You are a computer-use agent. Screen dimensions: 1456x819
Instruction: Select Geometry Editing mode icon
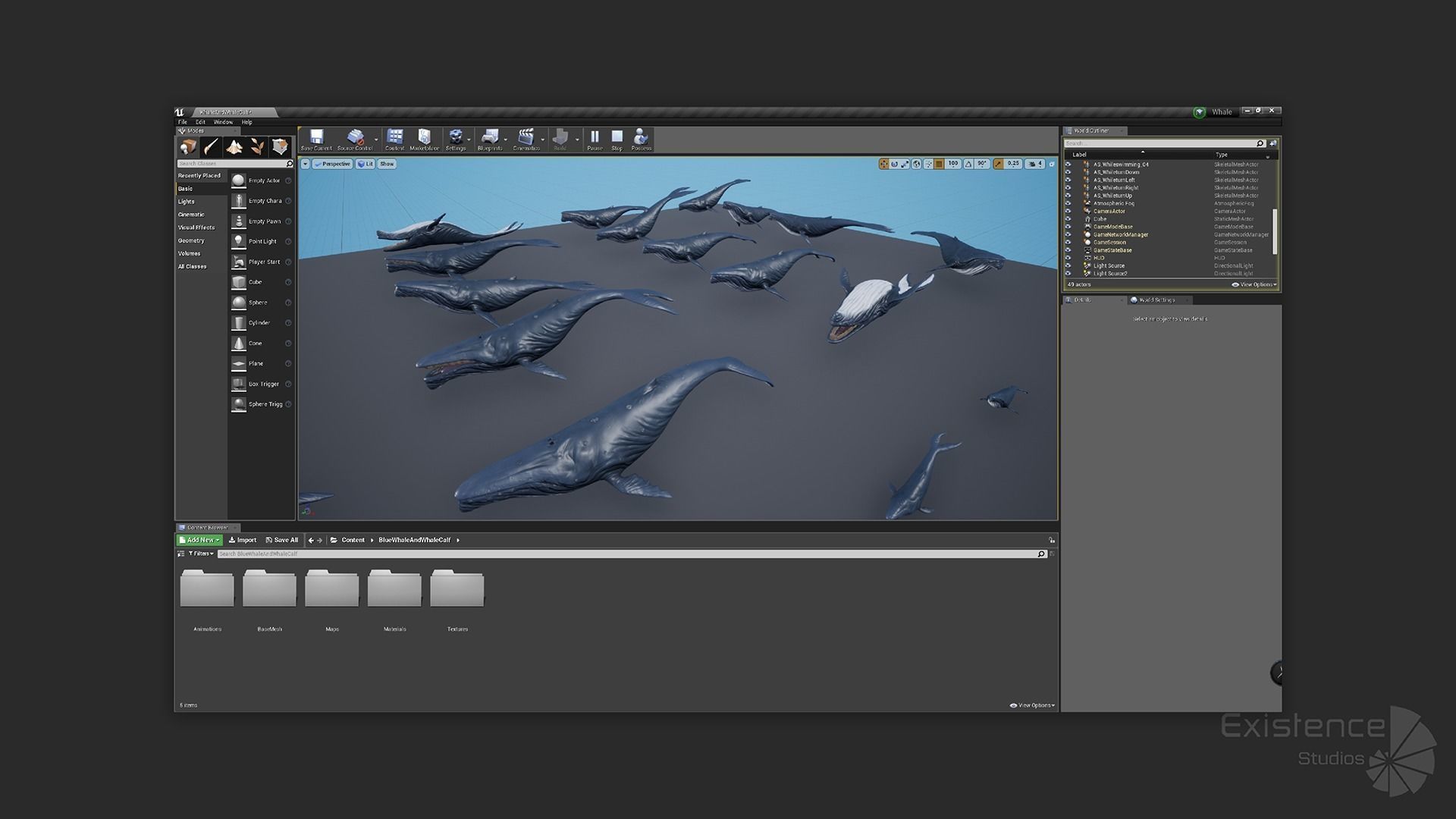point(280,146)
